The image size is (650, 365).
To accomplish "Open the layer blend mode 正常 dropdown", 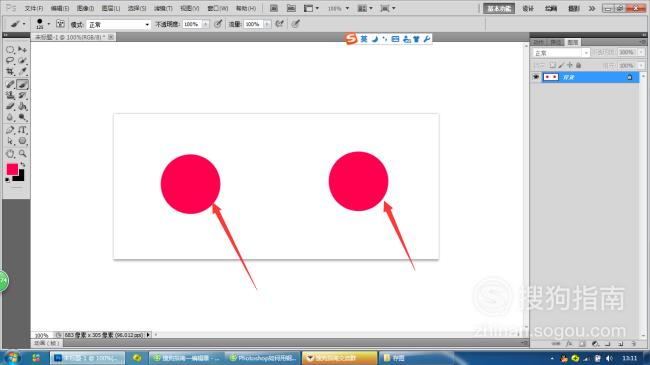I will pyautogui.click(x=561, y=53).
